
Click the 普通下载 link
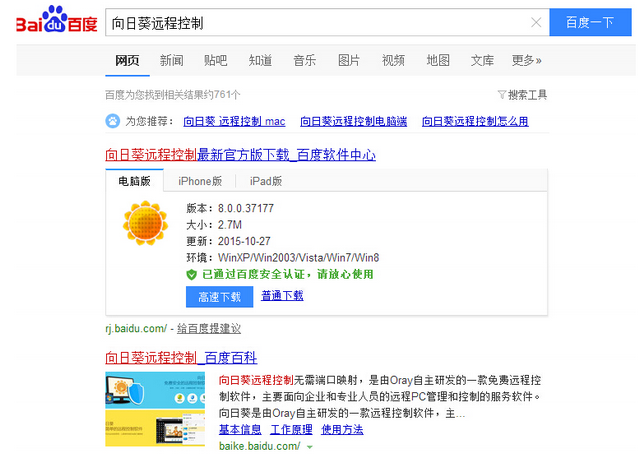(x=282, y=296)
